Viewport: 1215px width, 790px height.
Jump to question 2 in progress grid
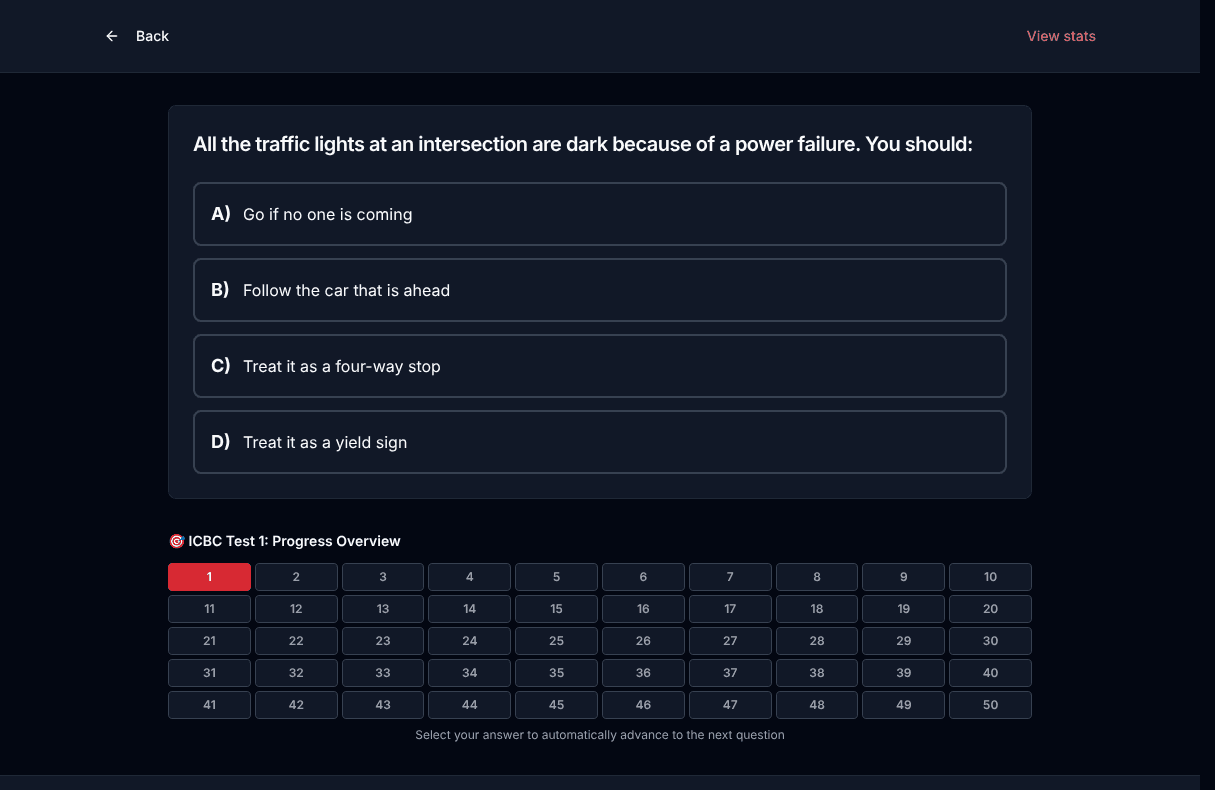coord(296,577)
